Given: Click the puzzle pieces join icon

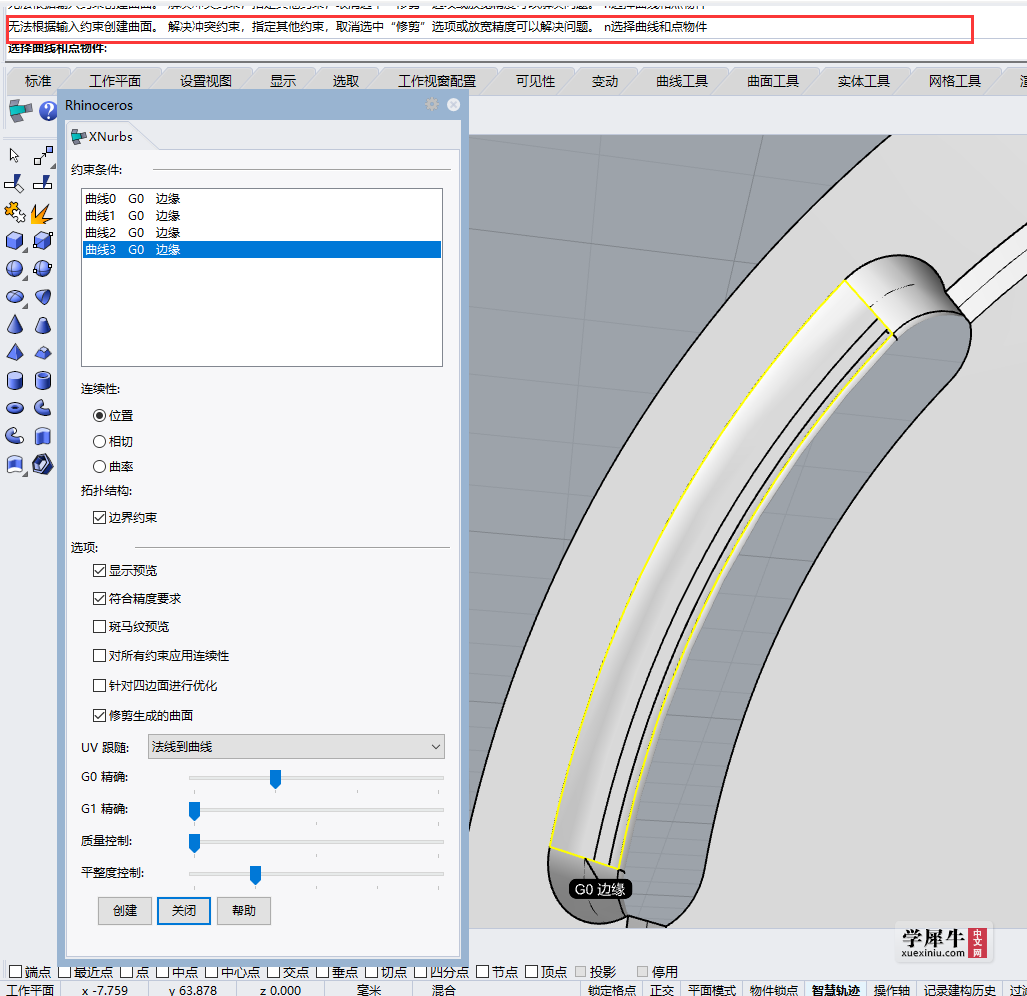Looking at the screenshot, I should pos(14,212).
